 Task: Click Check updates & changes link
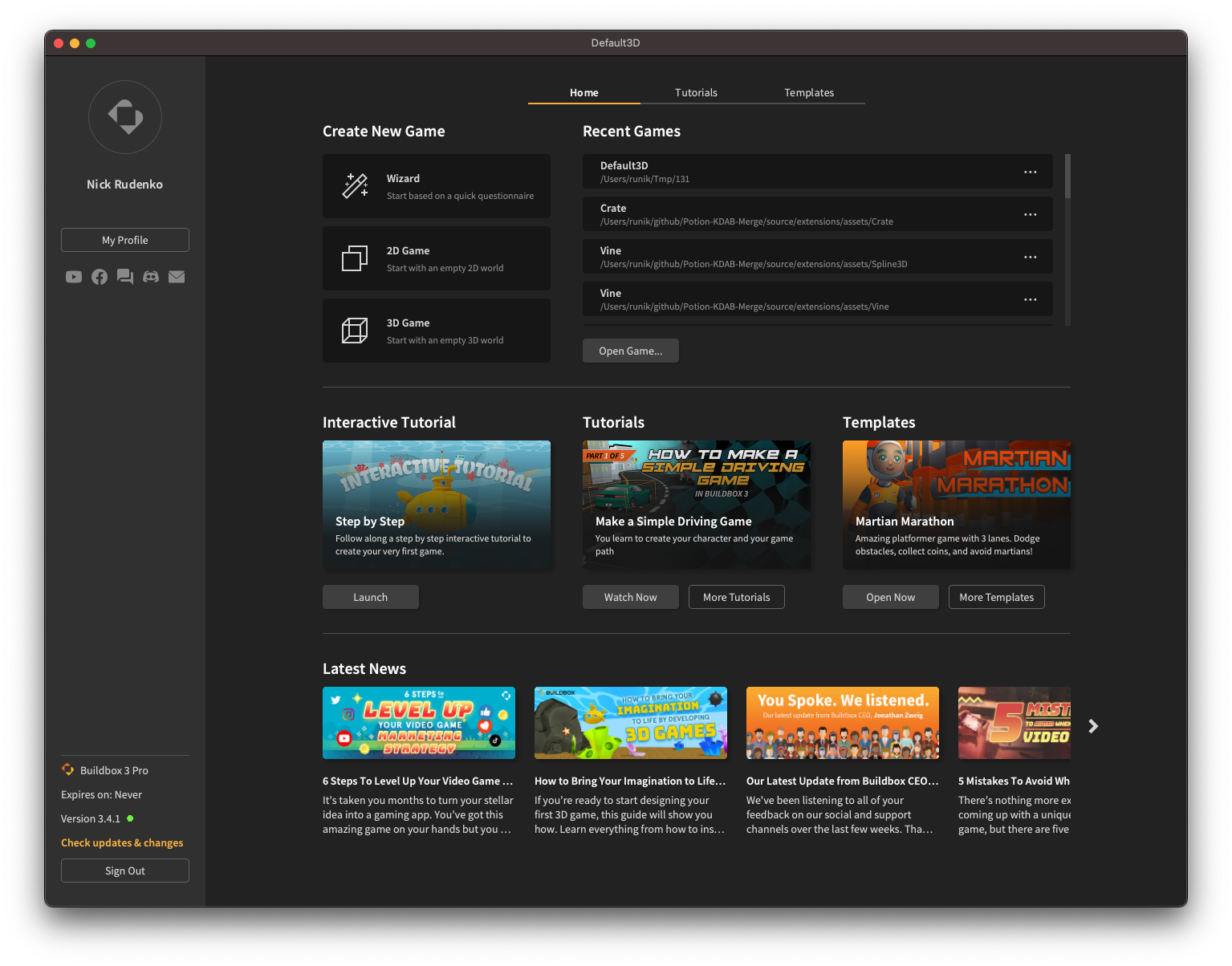pyautogui.click(x=122, y=842)
